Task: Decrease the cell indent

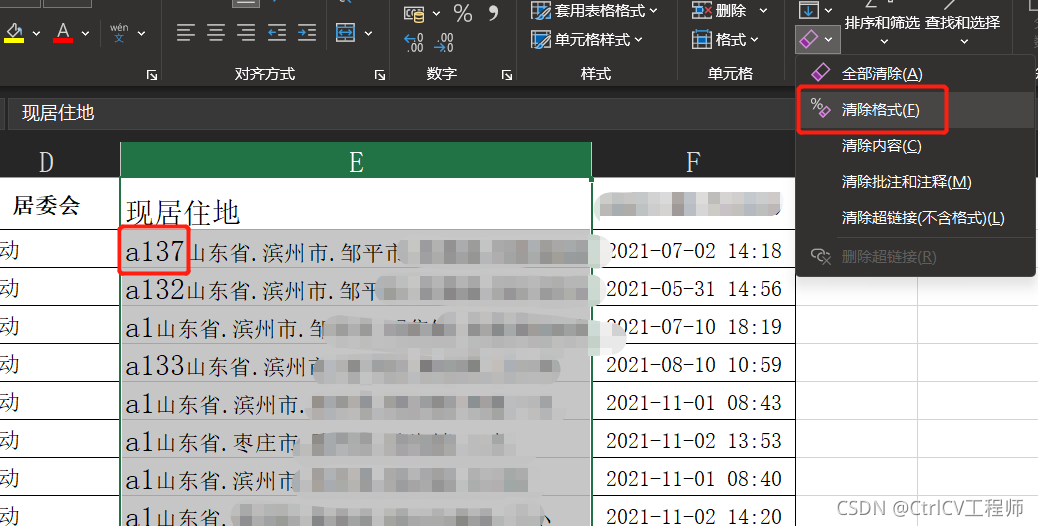Action: coord(277,32)
